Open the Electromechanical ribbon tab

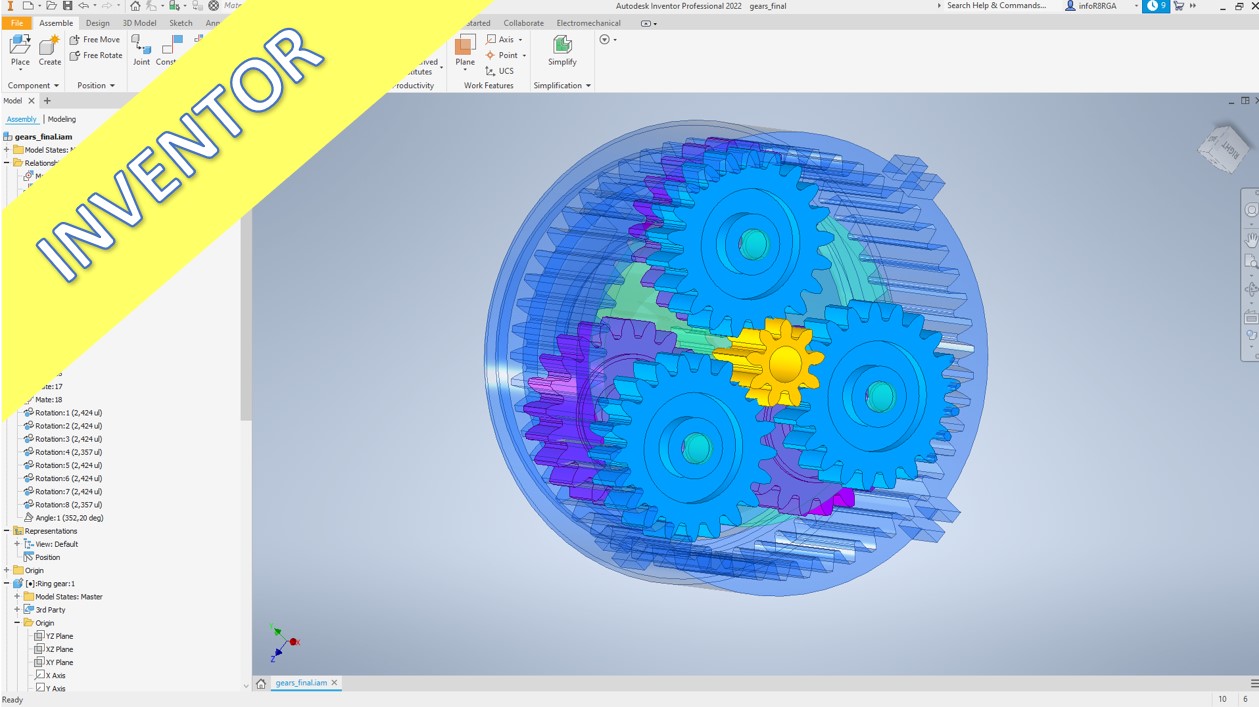(588, 23)
